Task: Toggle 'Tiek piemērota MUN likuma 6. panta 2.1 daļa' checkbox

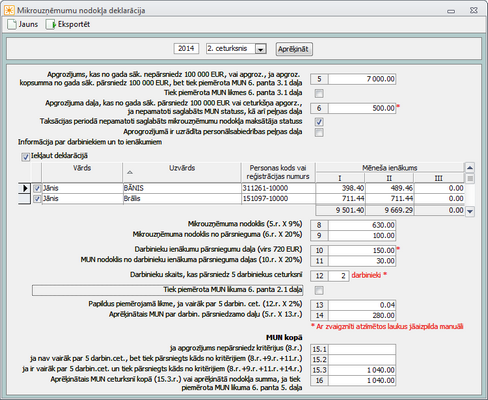Action: pyautogui.click(x=319, y=290)
